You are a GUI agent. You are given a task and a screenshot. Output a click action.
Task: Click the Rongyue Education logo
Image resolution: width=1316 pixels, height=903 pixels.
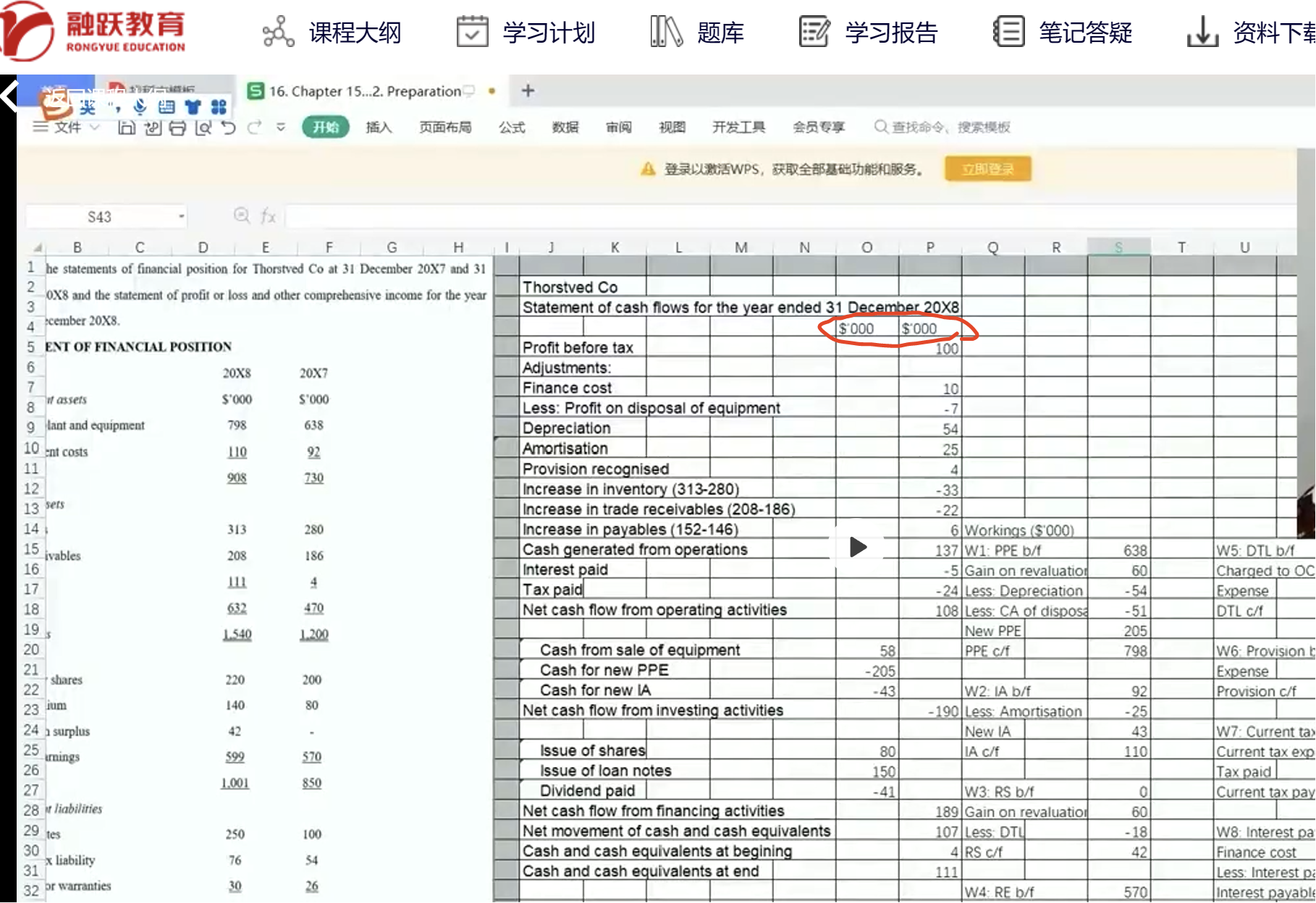(x=93, y=31)
